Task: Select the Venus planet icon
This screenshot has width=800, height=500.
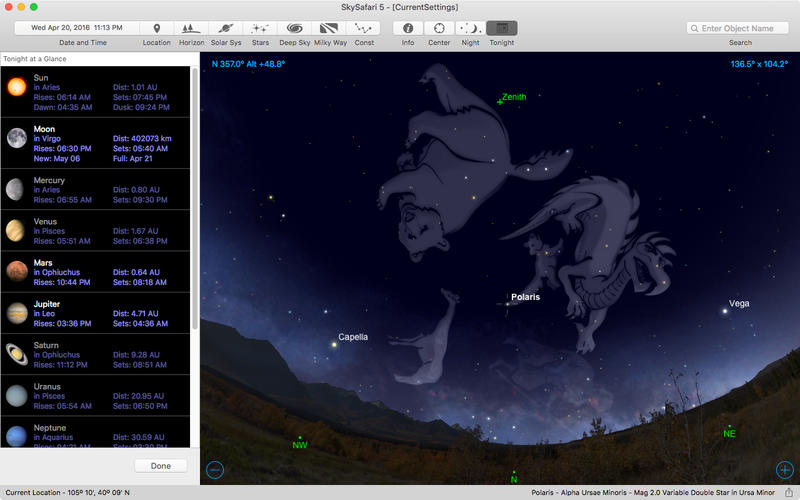Action: (15, 231)
